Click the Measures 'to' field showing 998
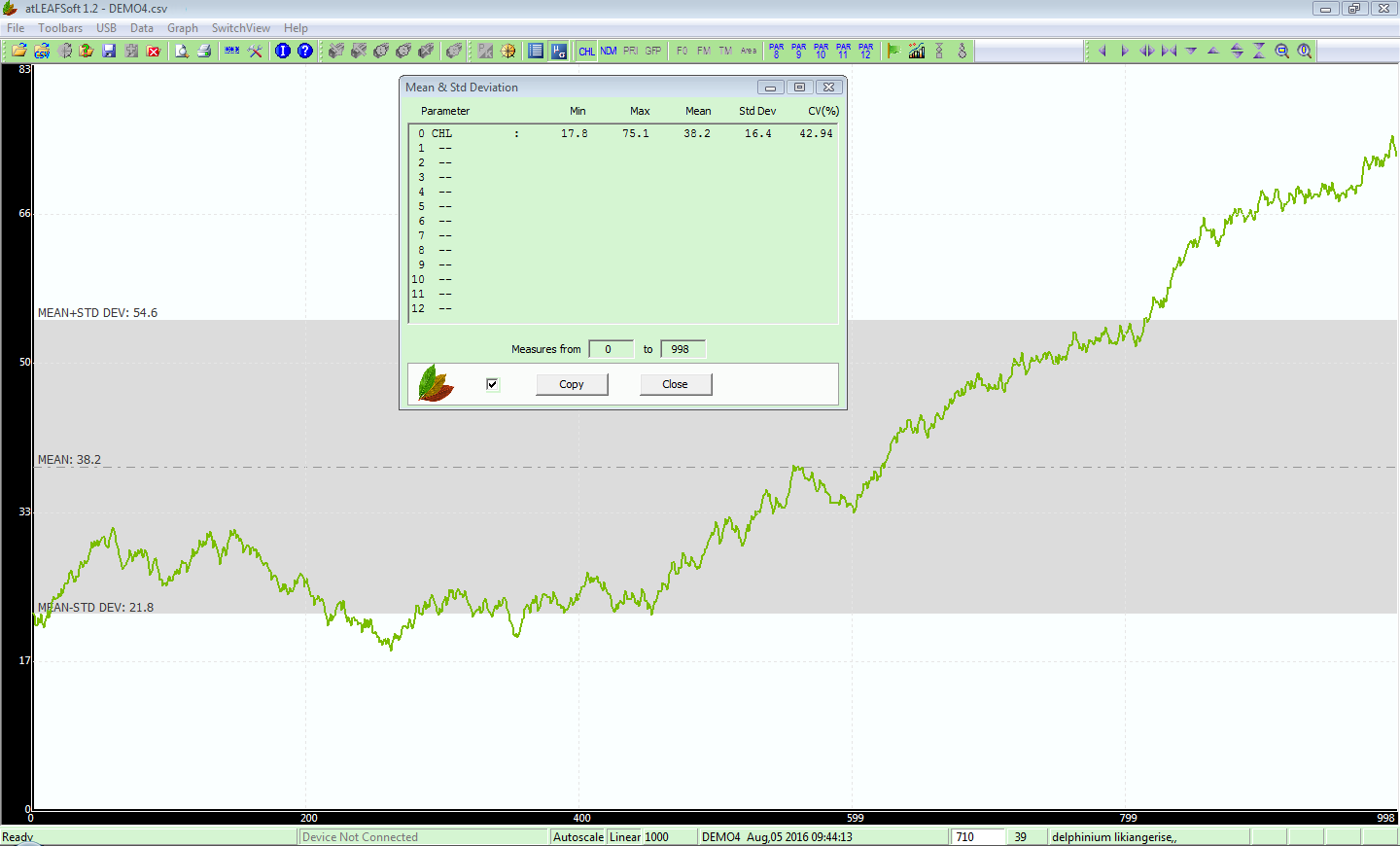 coord(682,349)
